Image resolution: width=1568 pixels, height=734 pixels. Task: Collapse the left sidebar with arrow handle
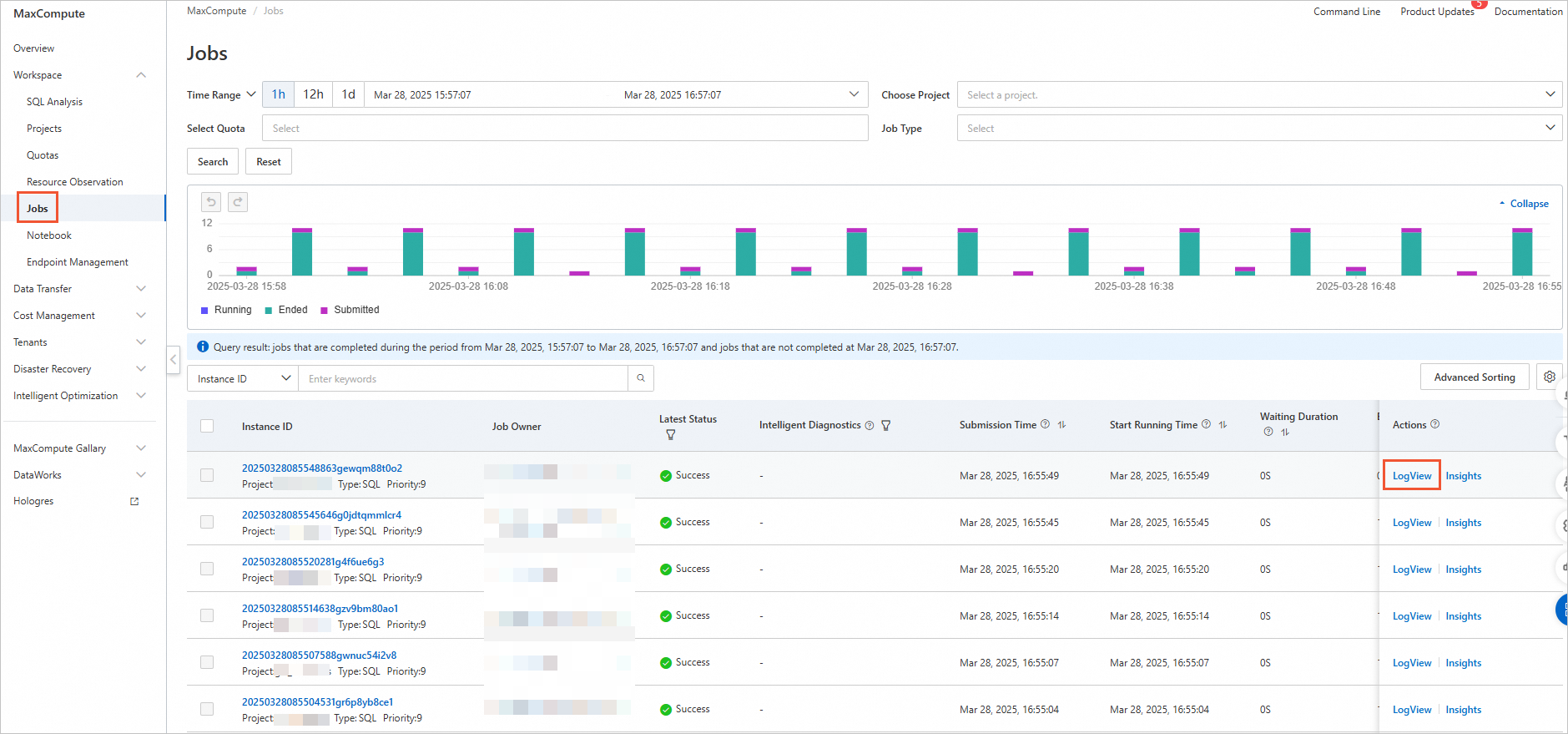click(173, 360)
